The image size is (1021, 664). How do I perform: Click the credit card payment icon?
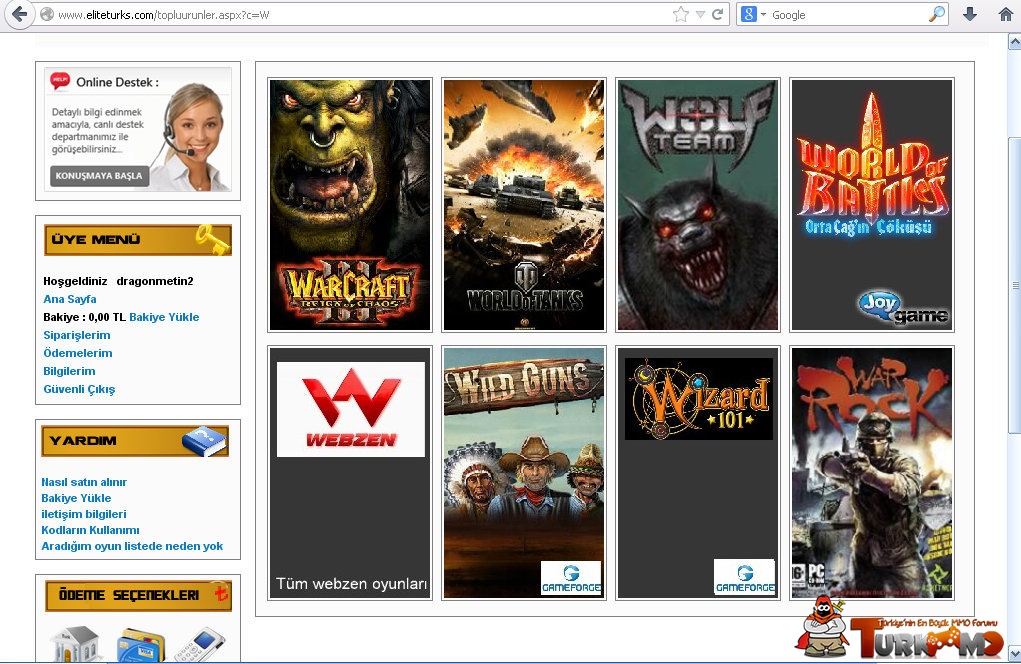tap(141, 645)
